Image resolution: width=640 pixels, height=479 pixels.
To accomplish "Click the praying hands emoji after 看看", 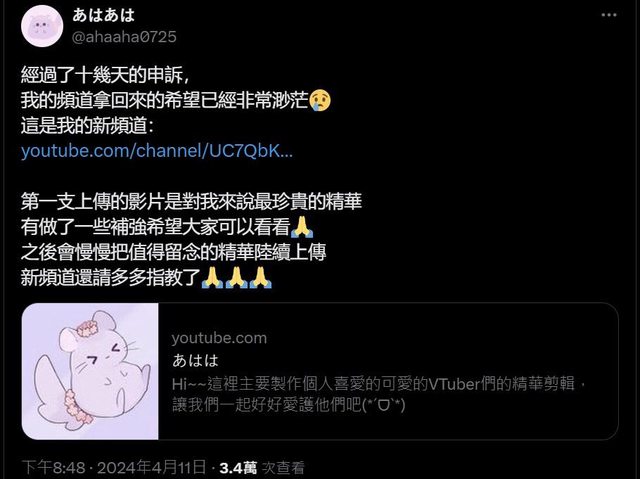I will click(x=302, y=227).
